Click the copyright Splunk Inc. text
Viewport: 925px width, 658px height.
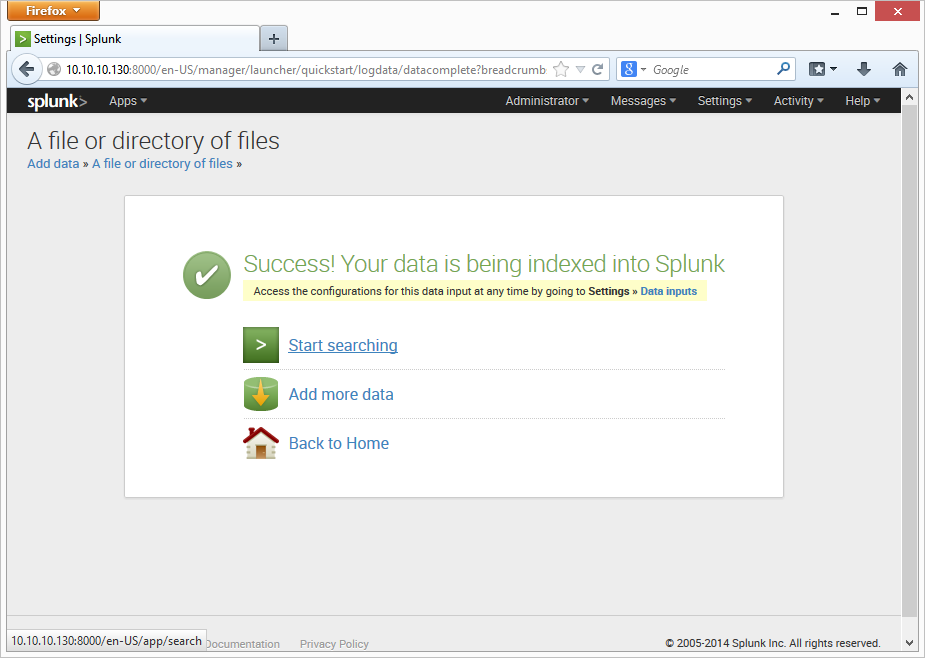[773, 643]
